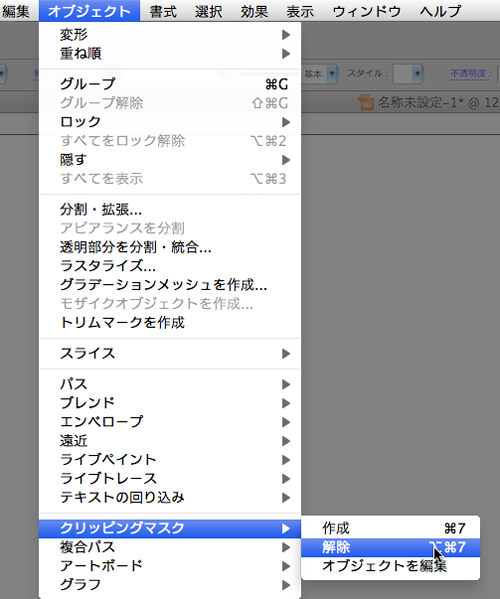The height and width of the screenshot is (599, 500).
Task: Expand the 重ね順 submenu
Action: pyautogui.click(x=170, y=53)
